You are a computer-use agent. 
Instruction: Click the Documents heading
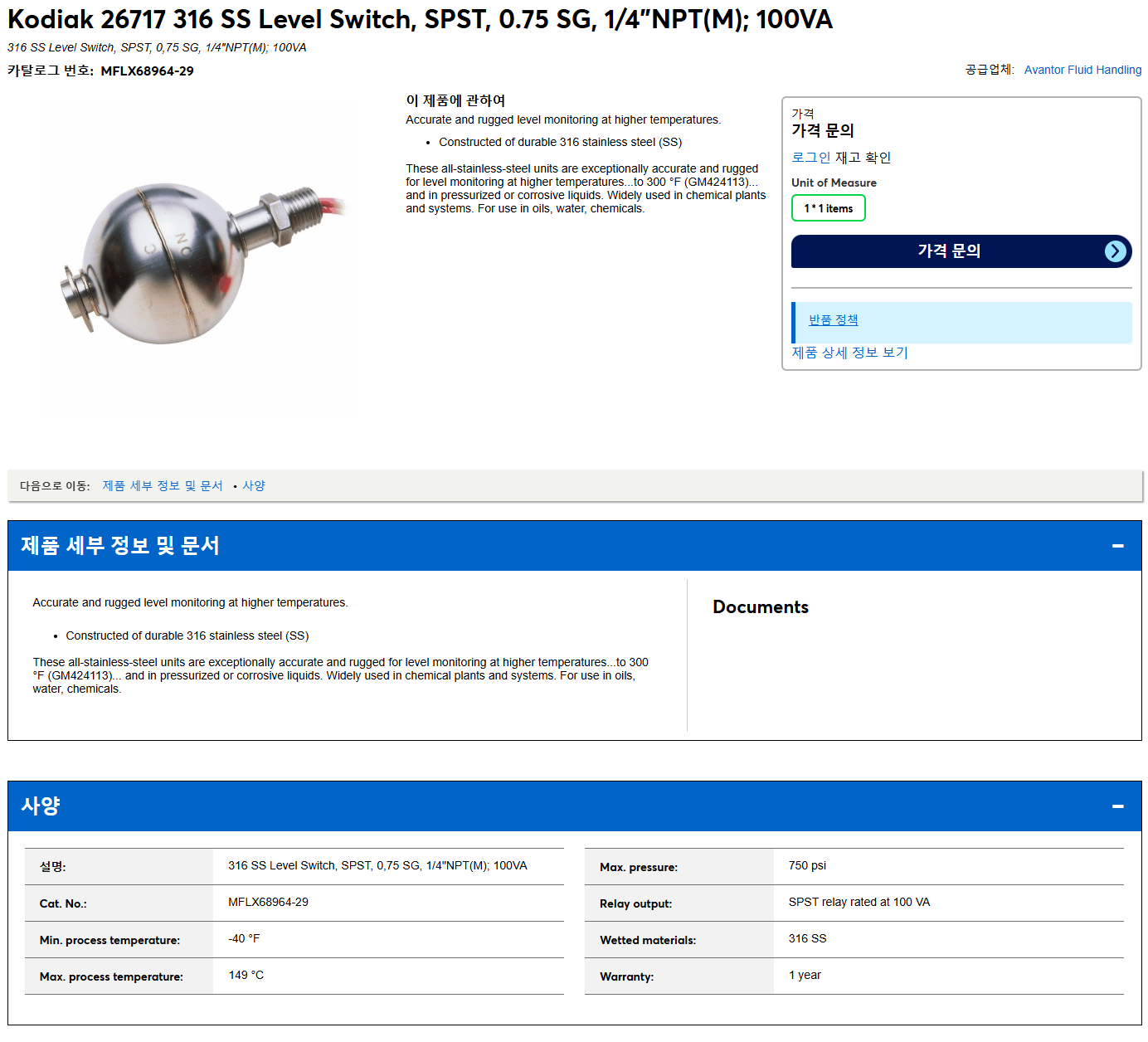760,607
